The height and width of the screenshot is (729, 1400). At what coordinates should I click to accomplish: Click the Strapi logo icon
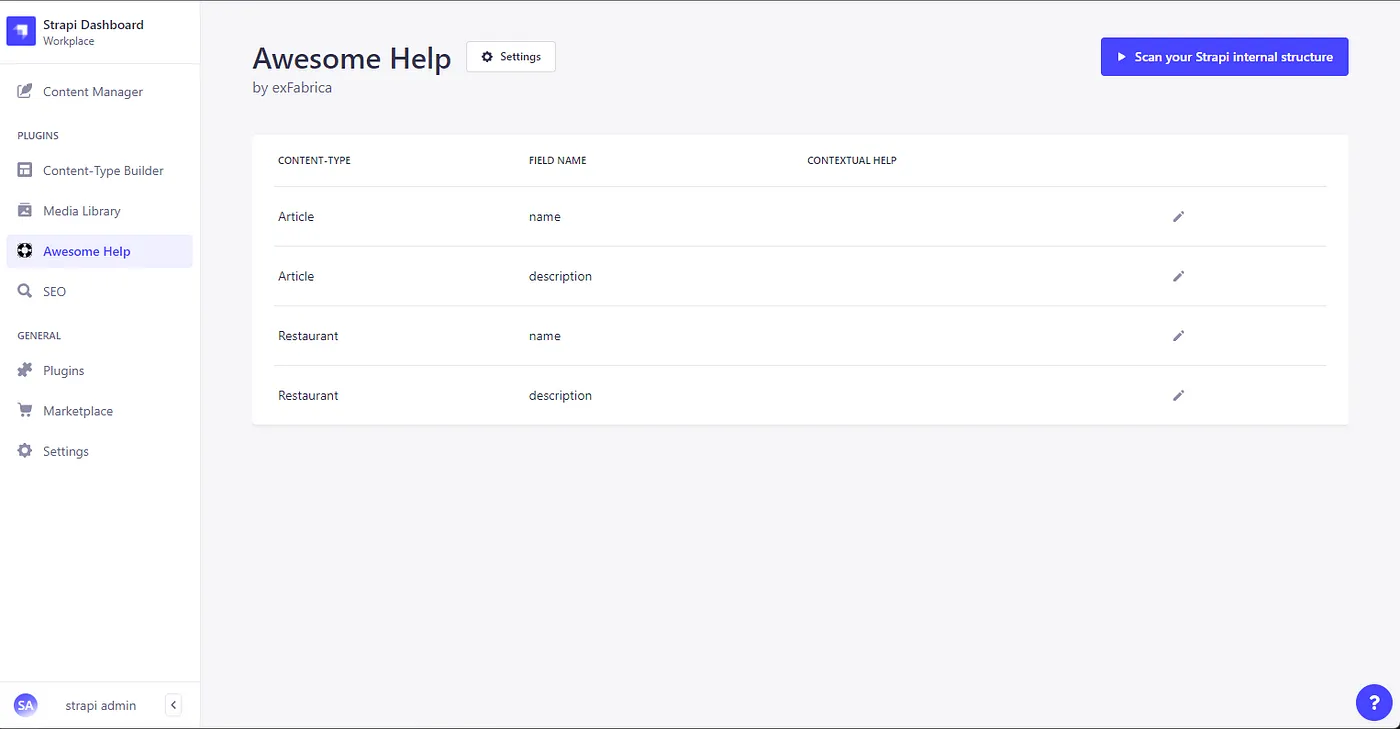21,32
